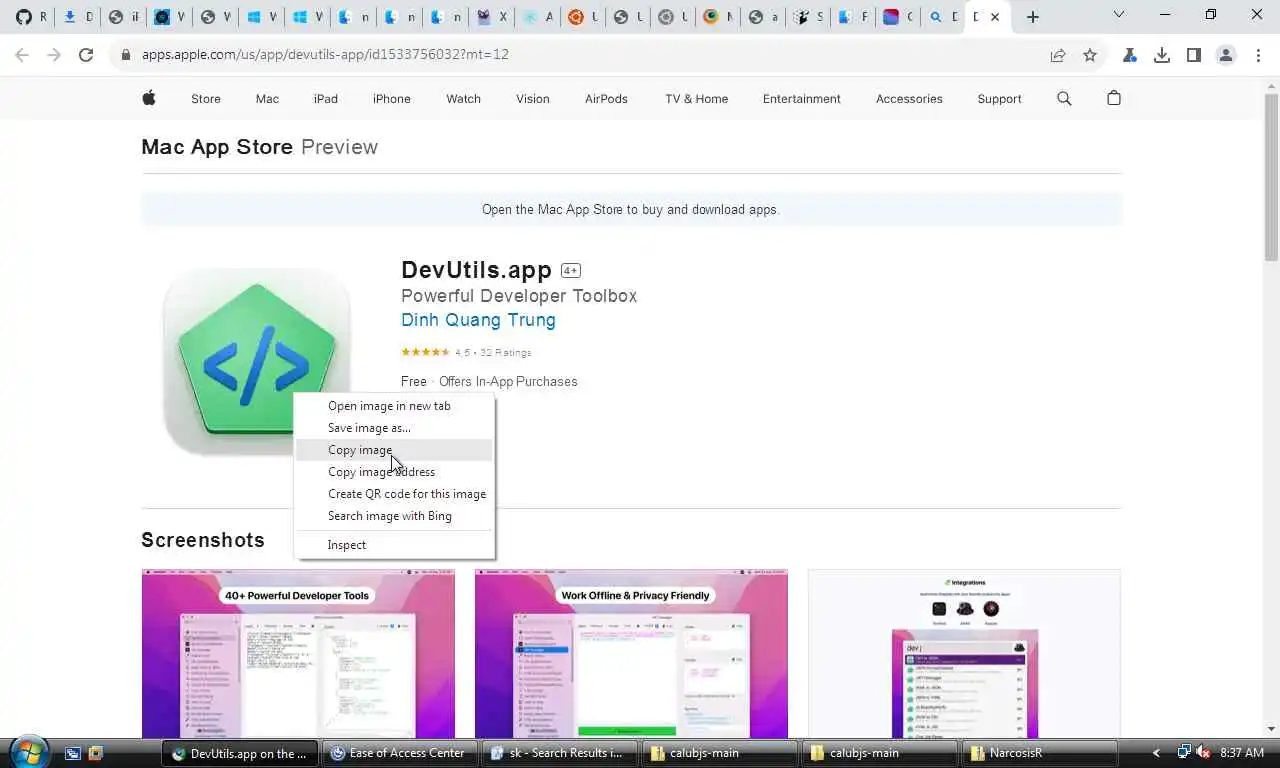This screenshot has height=768, width=1280.
Task: Click the browser forward arrow
Action: point(54,55)
